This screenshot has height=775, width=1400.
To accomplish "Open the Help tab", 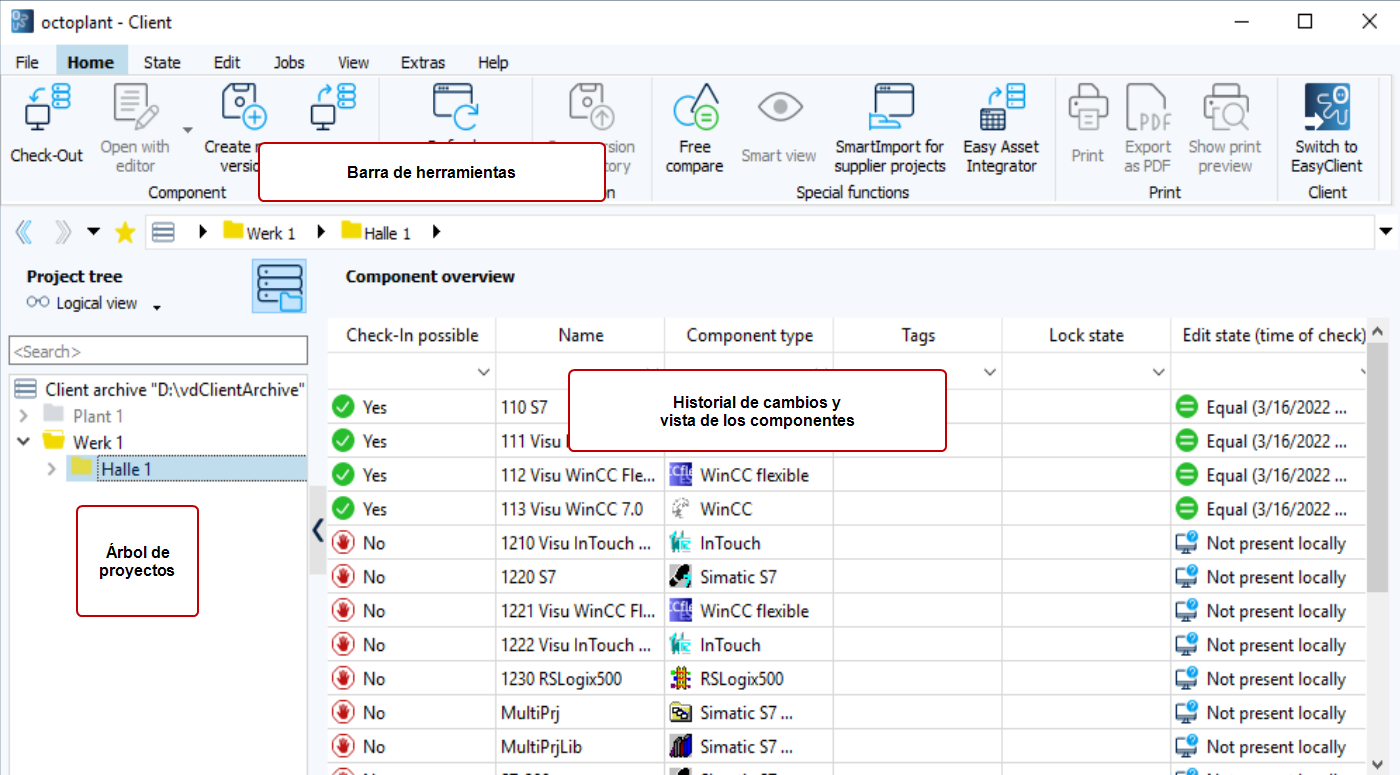I will tap(493, 62).
